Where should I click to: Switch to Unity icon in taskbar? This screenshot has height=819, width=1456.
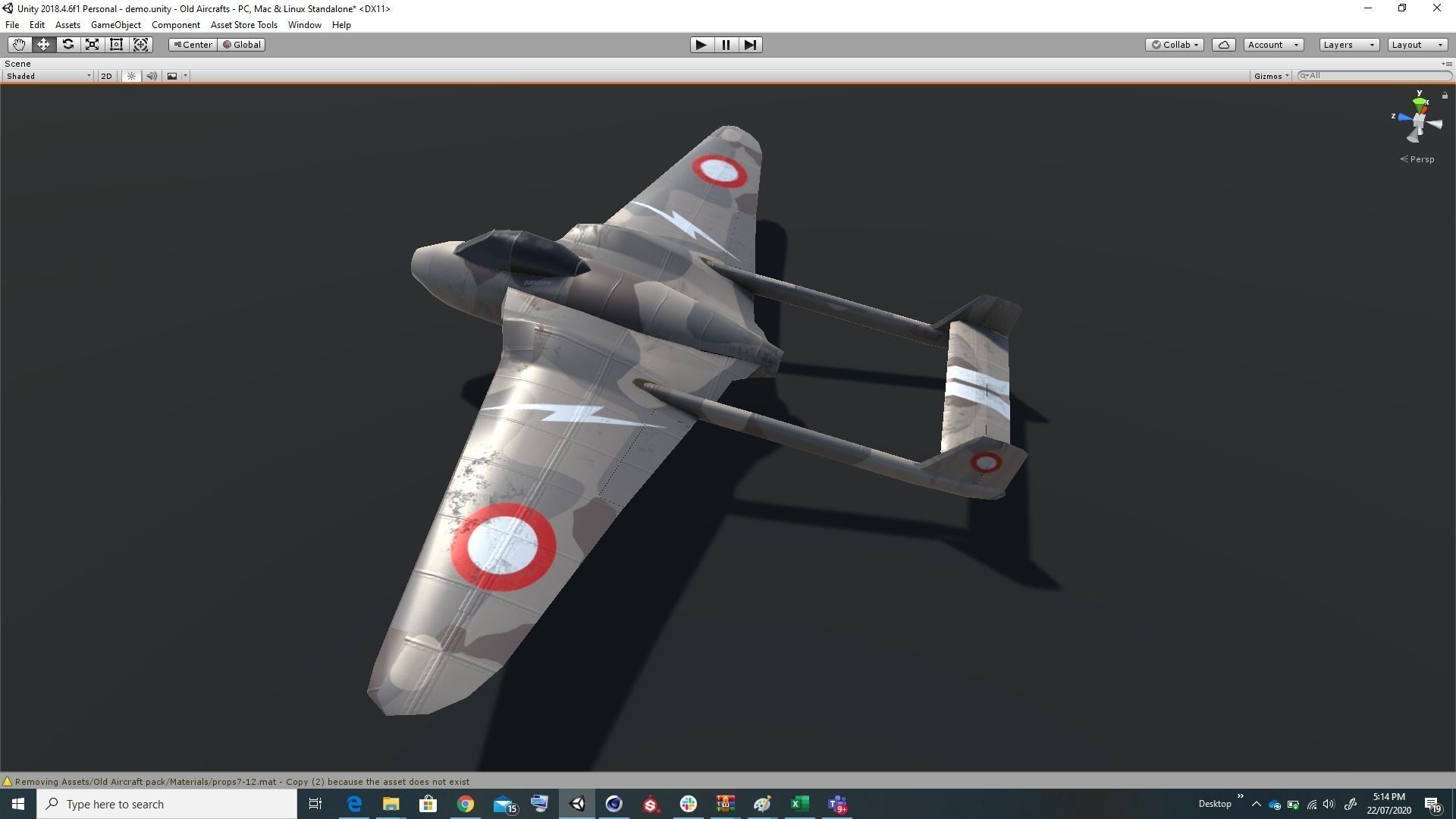(x=577, y=804)
